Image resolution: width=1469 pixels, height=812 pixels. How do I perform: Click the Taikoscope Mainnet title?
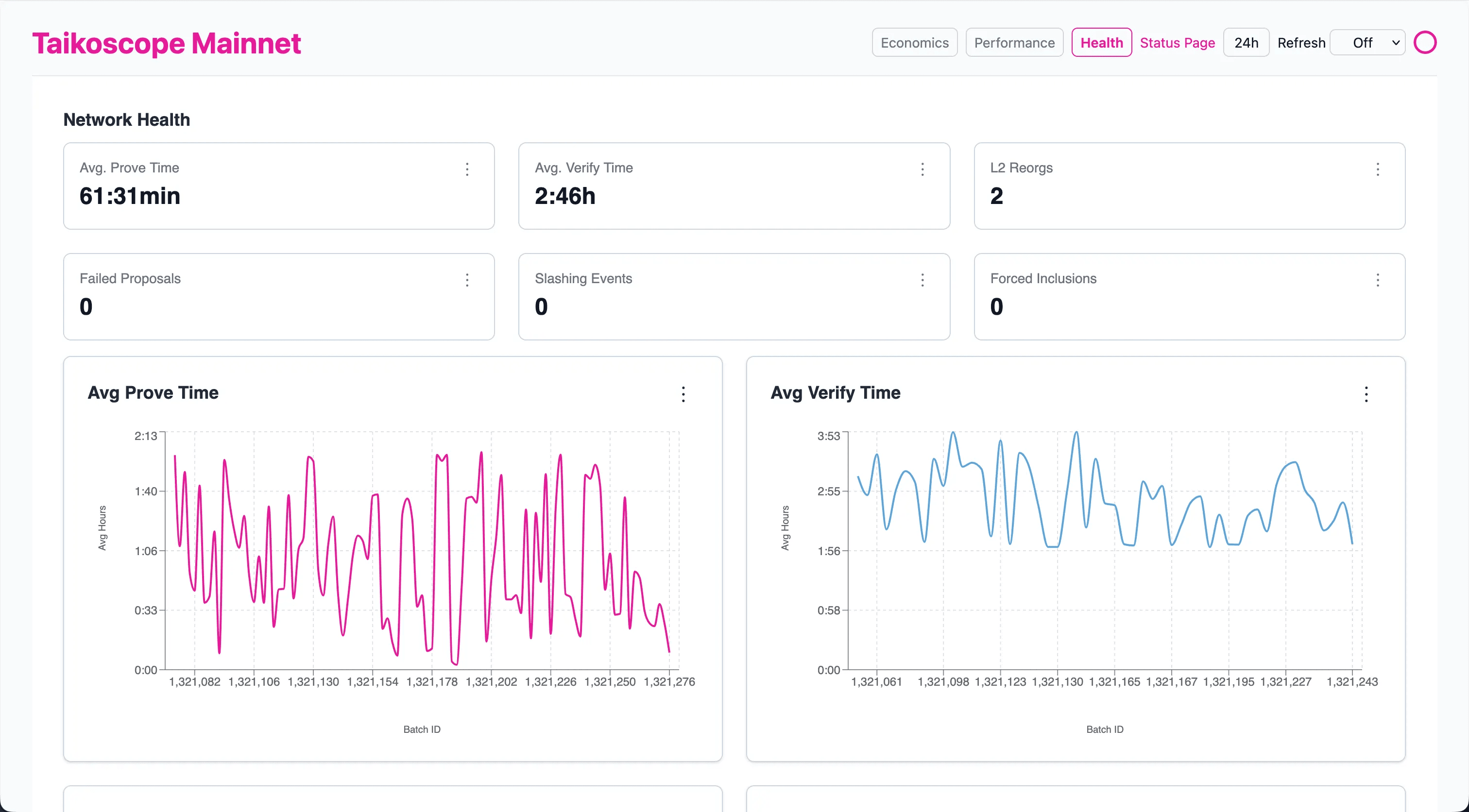[167, 42]
